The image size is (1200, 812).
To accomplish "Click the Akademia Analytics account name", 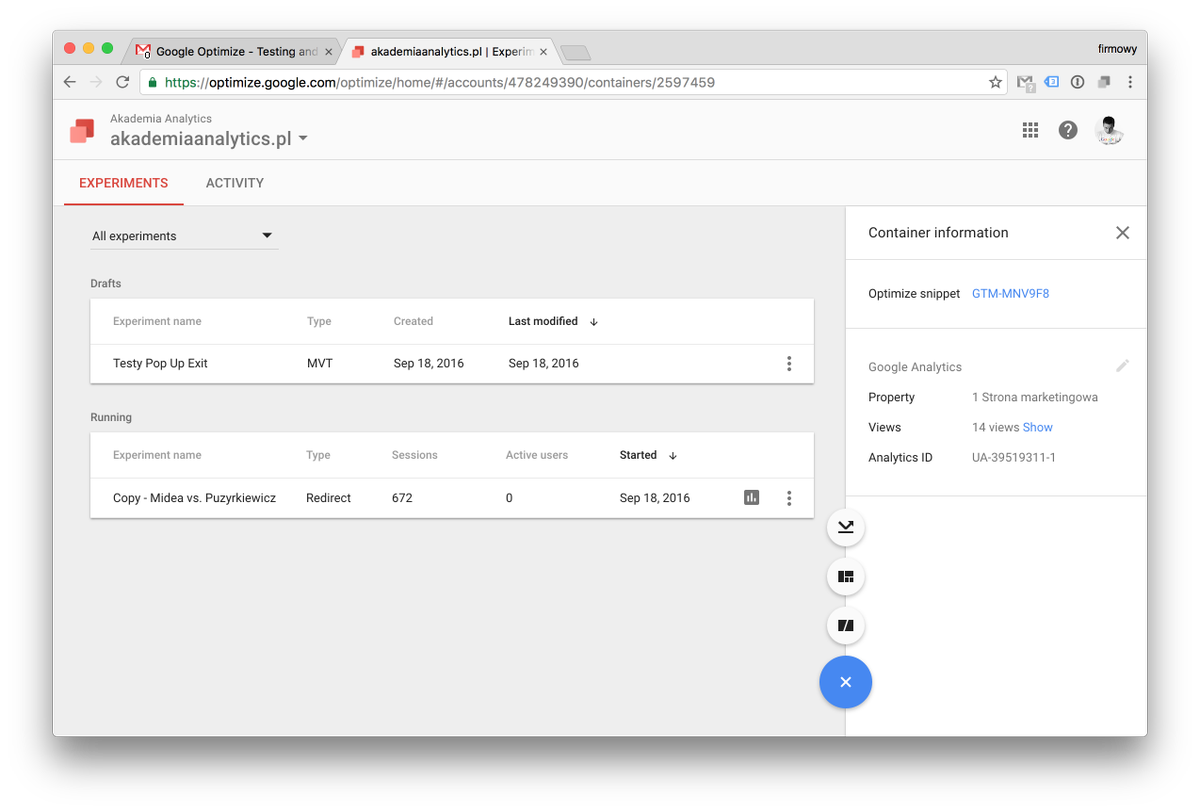I will tap(161, 118).
